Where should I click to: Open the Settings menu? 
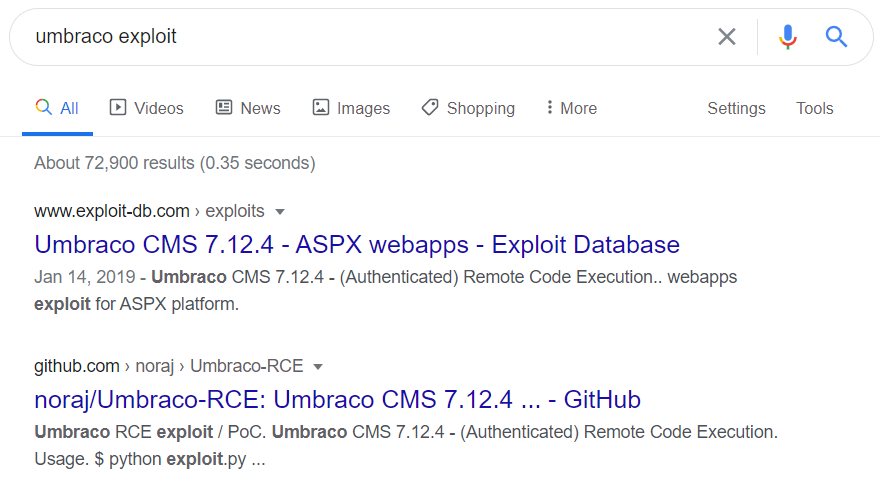(x=736, y=108)
